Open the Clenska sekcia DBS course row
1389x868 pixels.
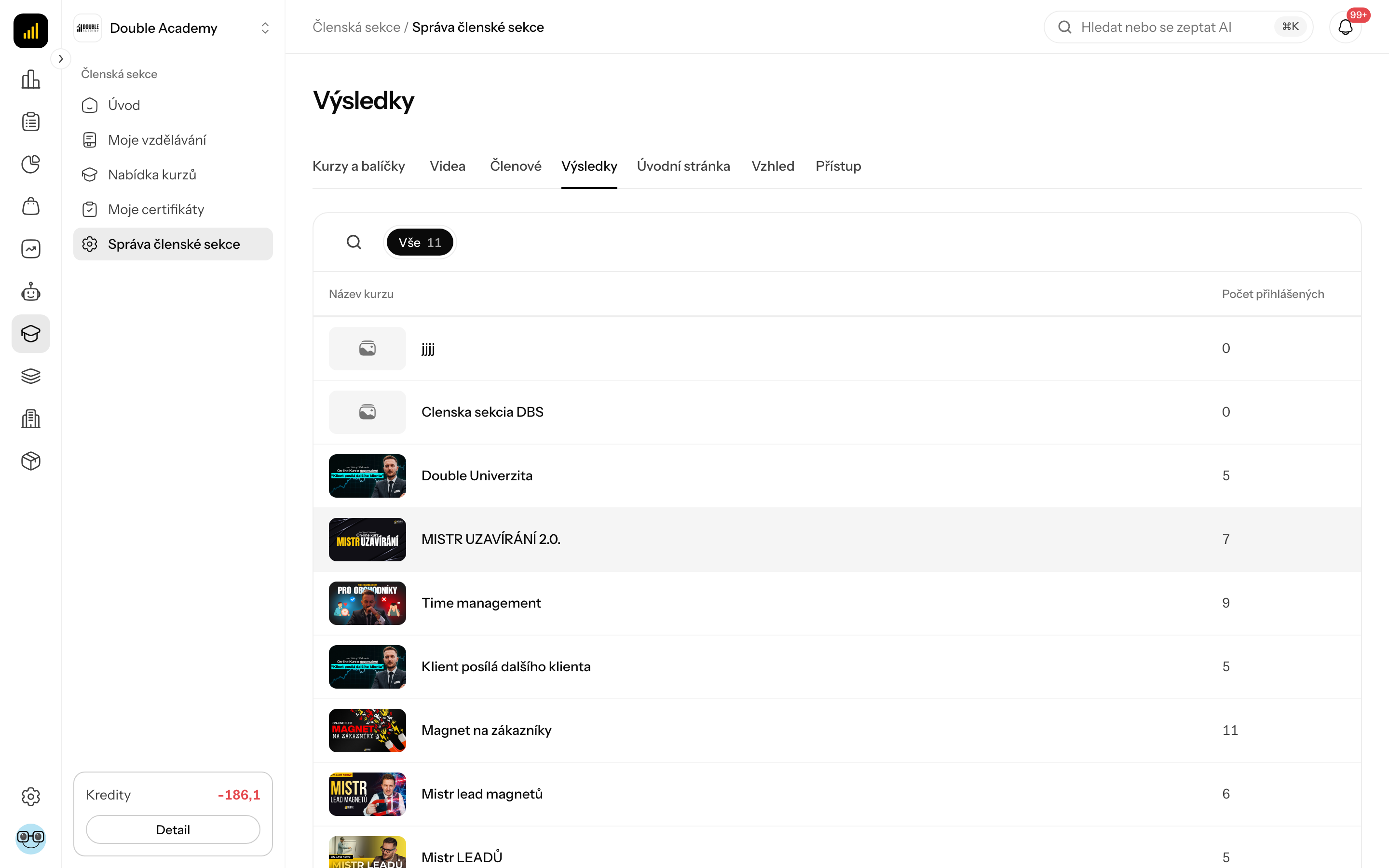(x=837, y=412)
